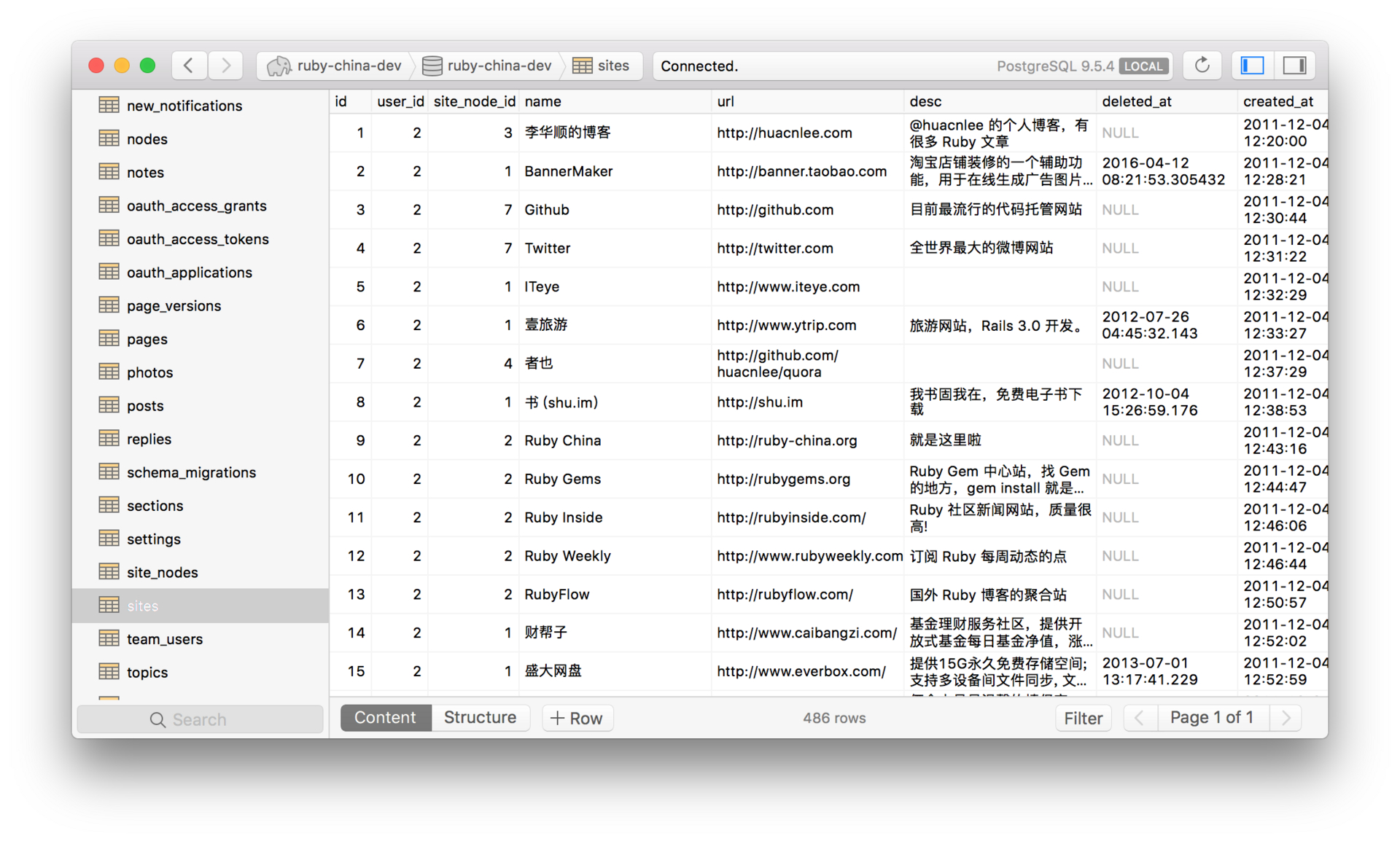The image size is (1400, 841).
Task: Open the pages table icon
Action: (109, 339)
